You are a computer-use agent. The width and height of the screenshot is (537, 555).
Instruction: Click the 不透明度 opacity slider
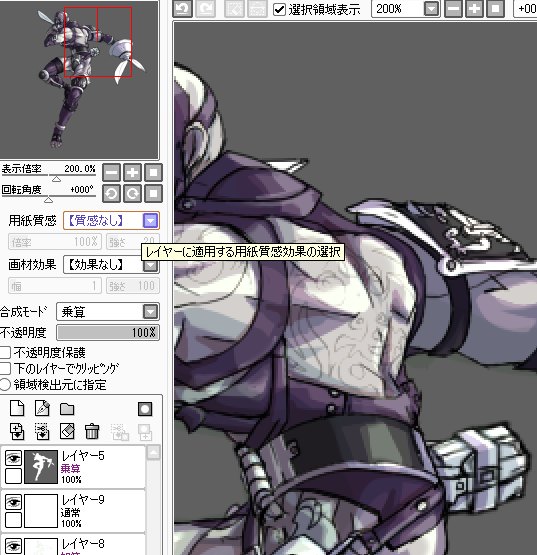[x=108, y=333]
